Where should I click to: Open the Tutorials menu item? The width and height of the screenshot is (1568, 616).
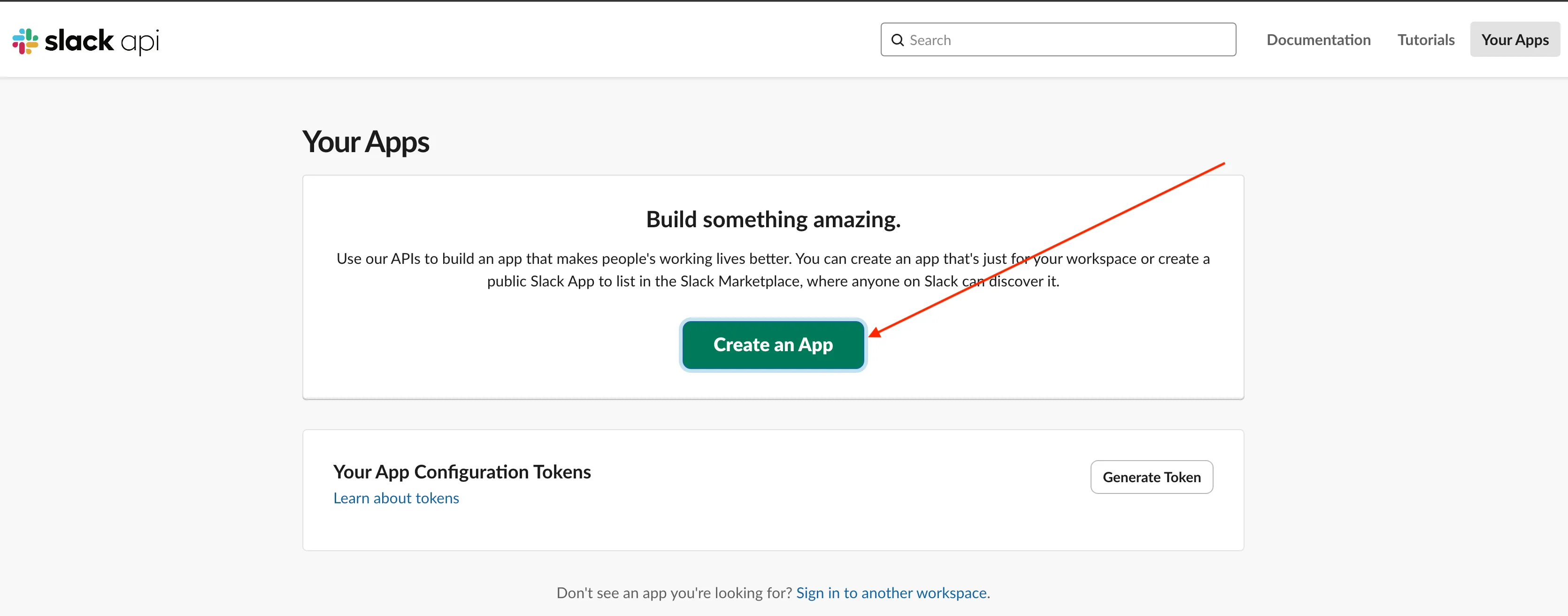1426,39
